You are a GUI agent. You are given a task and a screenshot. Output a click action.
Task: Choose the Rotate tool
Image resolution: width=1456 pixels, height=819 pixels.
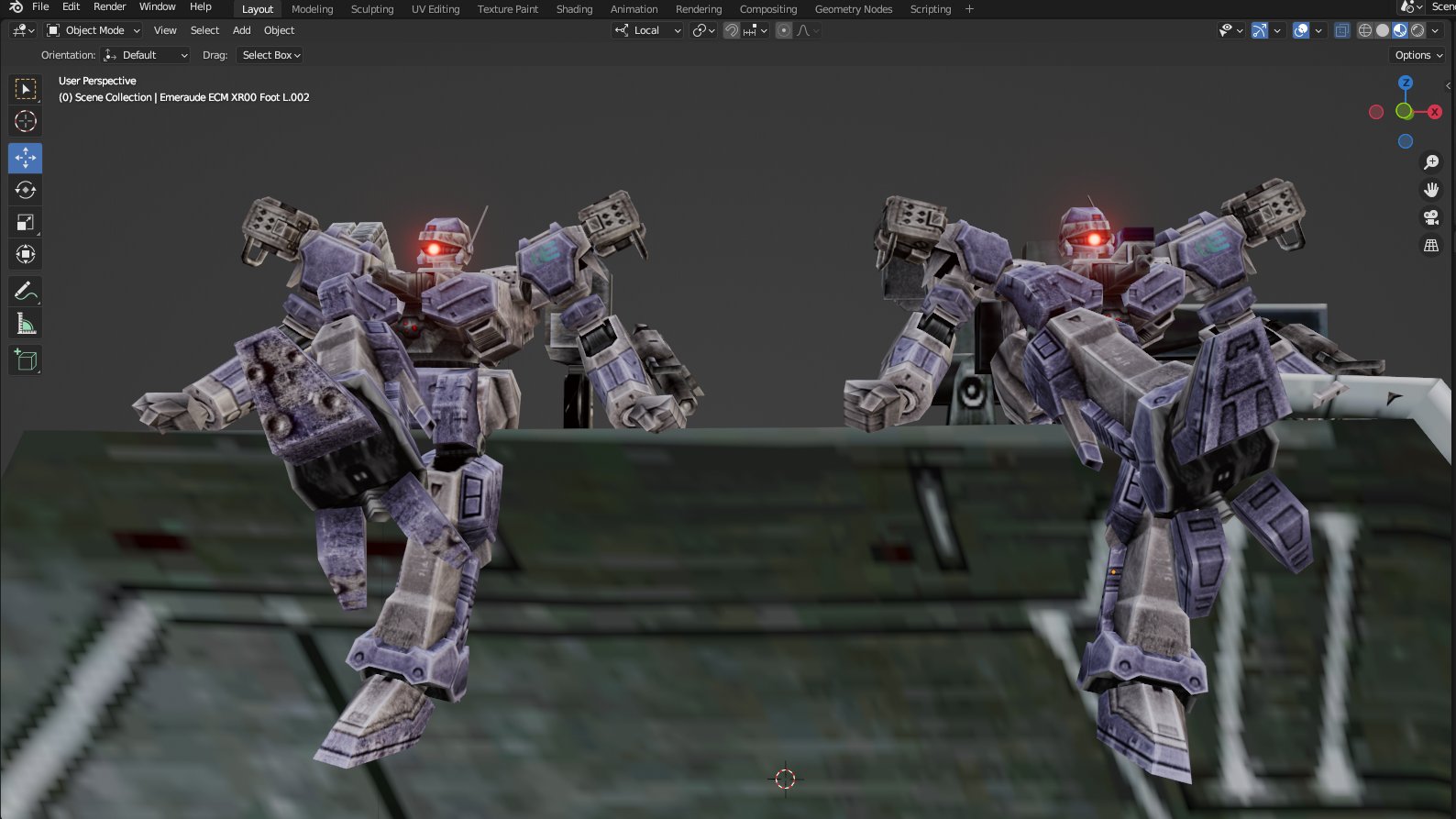pos(26,190)
